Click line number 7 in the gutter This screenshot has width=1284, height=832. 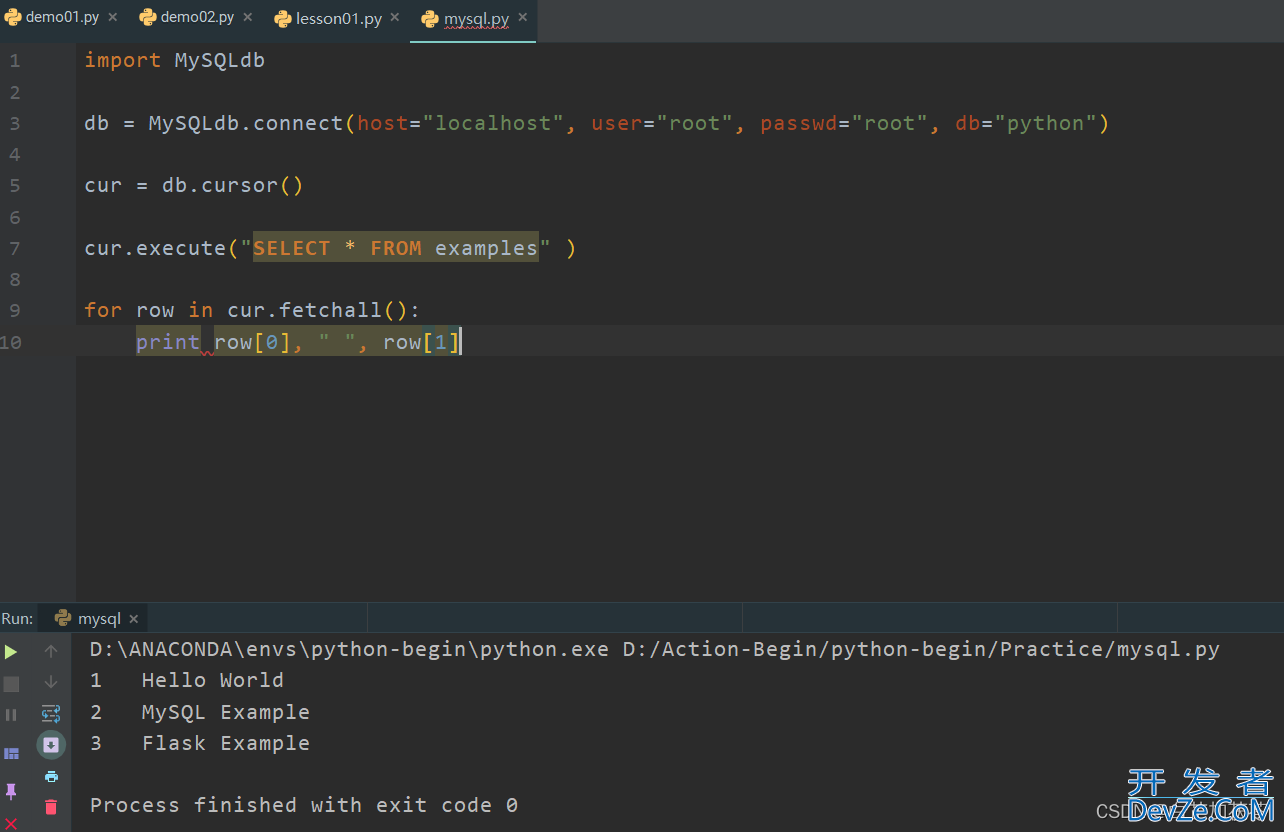coord(14,248)
